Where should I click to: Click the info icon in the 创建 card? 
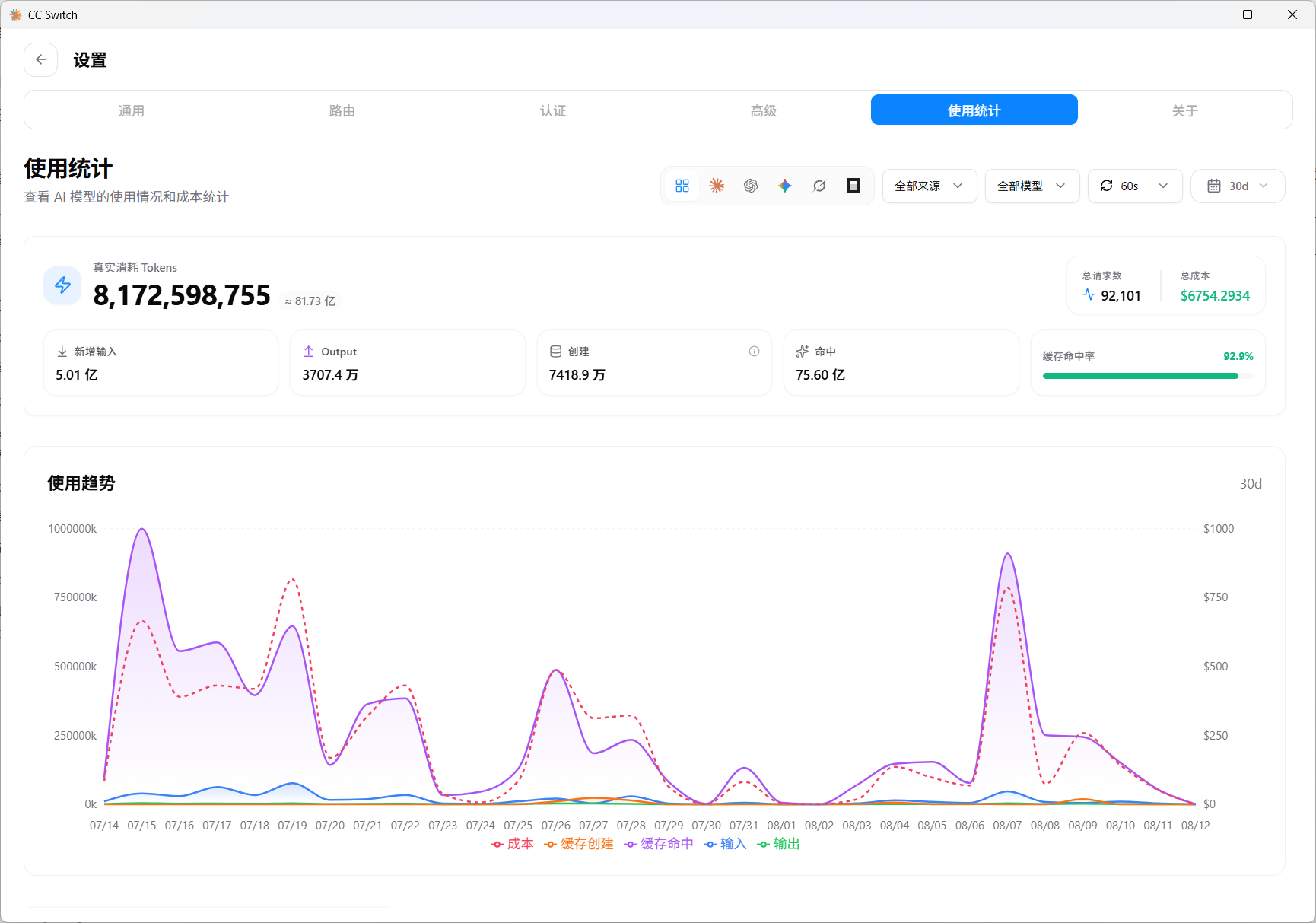click(754, 352)
